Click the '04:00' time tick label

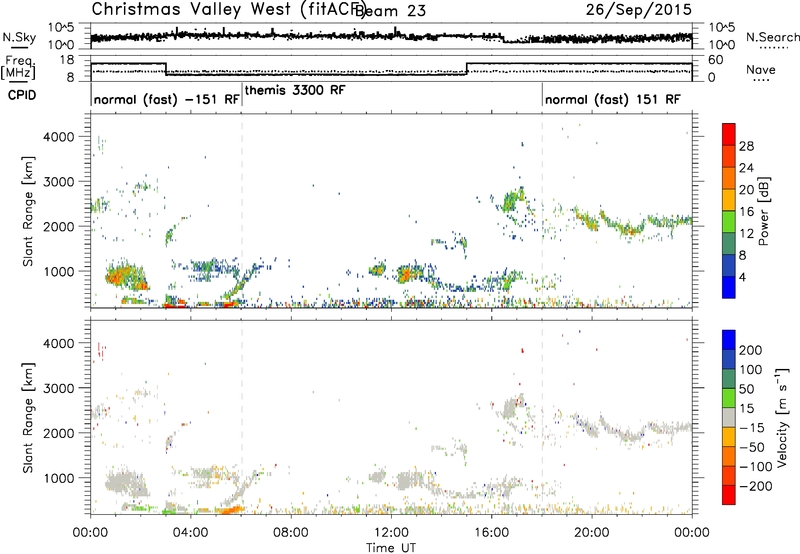coord(190,533)
